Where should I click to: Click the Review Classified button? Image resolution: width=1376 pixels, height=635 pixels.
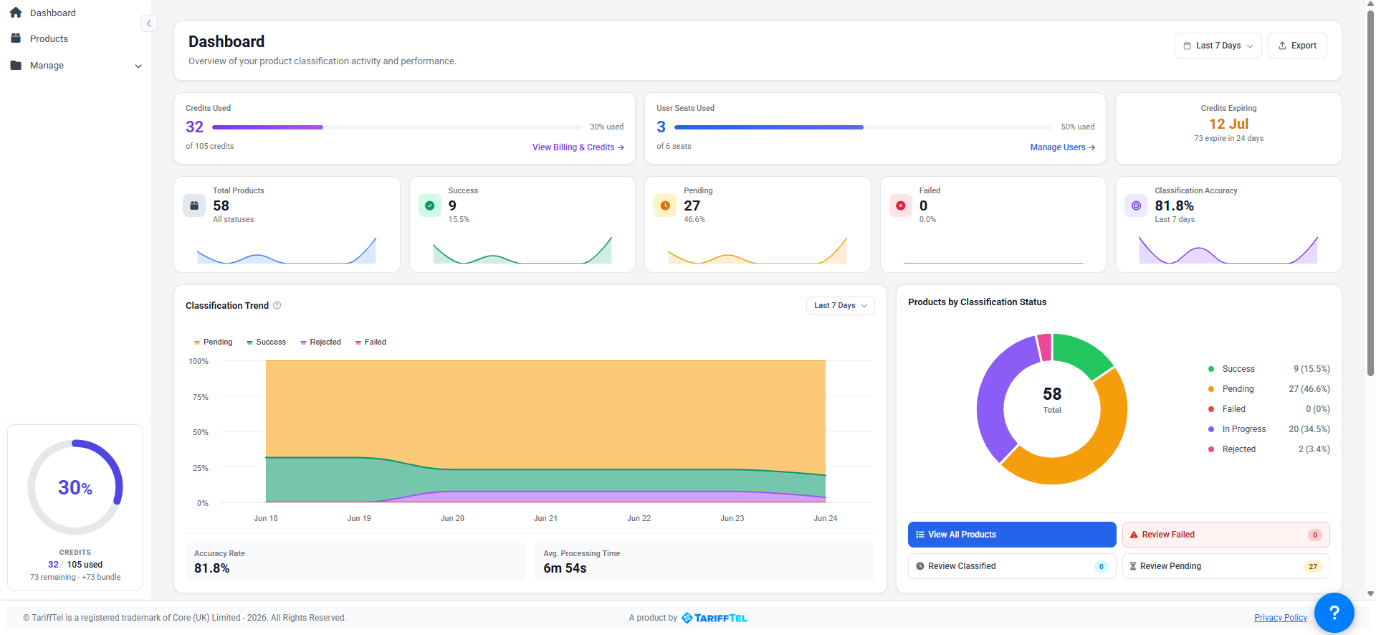1012,566
